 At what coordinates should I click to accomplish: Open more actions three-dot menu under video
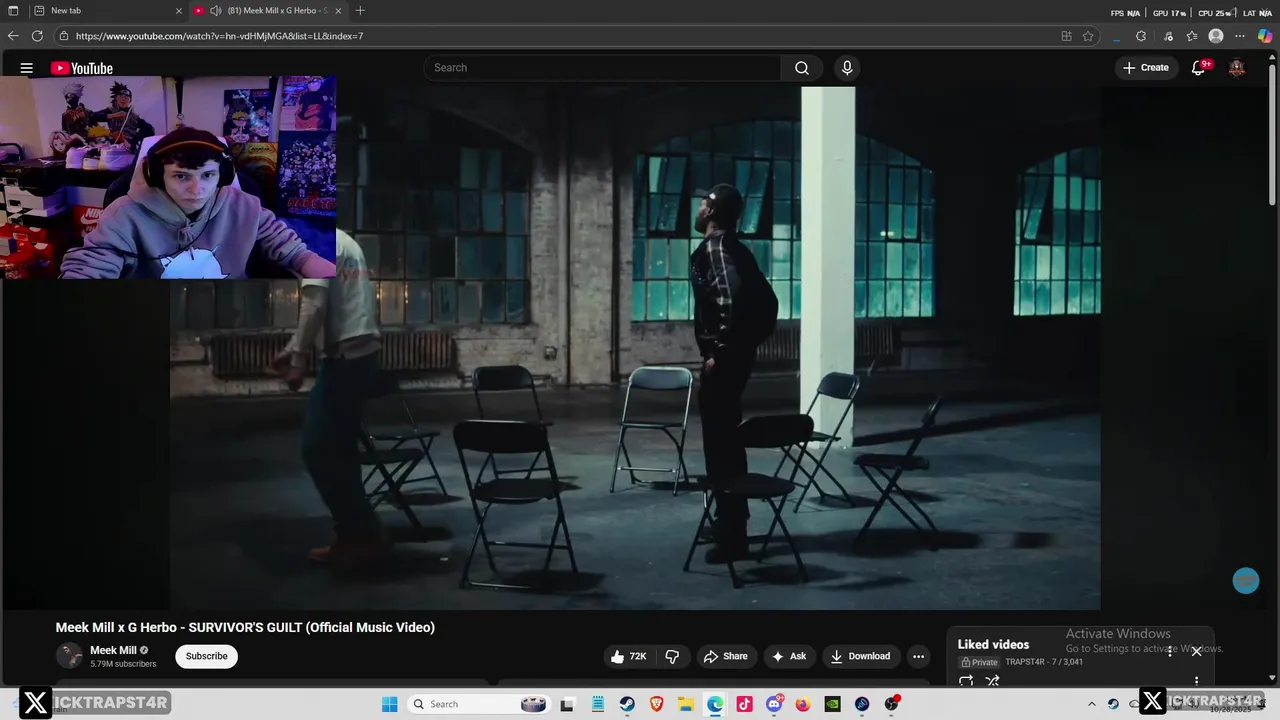tap(918, 656)
